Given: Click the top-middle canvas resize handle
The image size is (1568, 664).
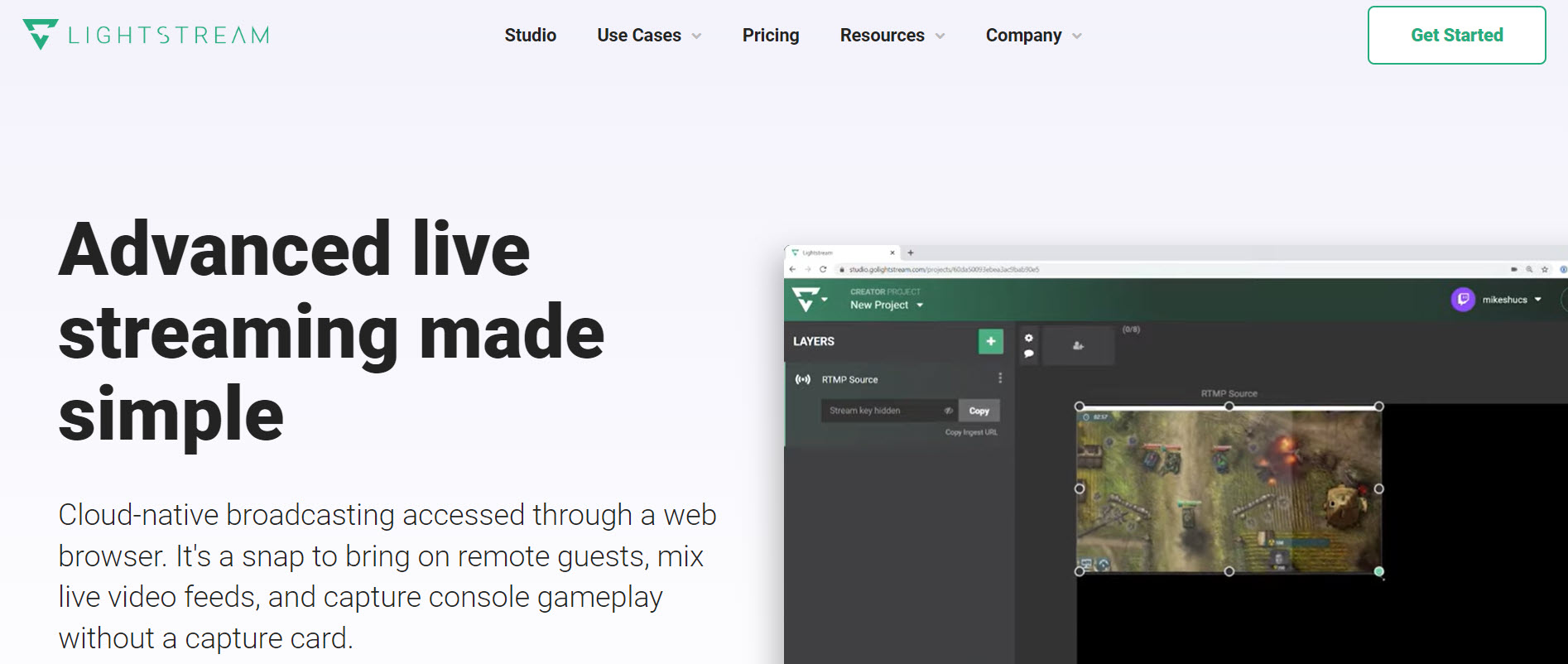Looking at the screenshot, I should tap(1229, 407).
